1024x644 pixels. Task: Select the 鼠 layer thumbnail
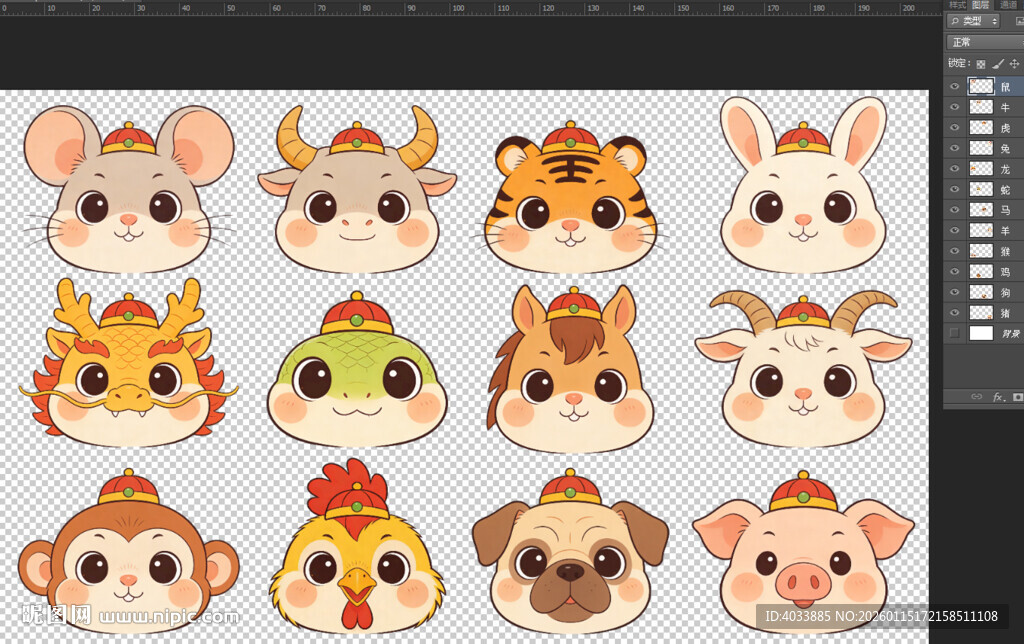tap(981, 86)
